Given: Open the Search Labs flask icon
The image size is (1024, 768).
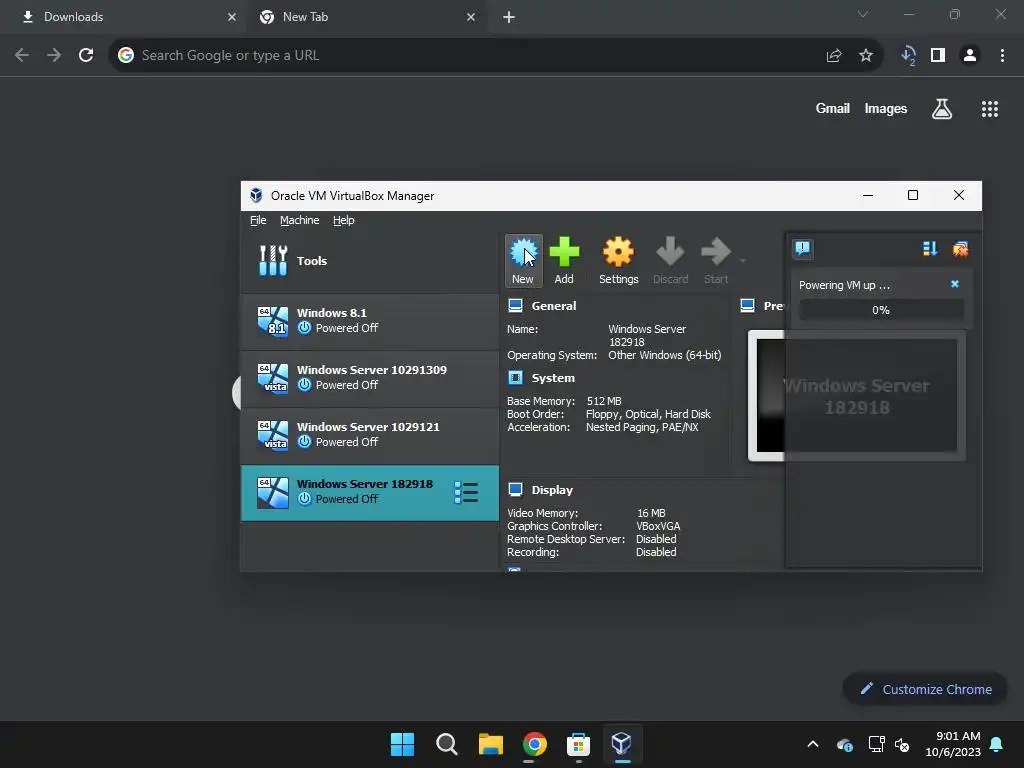Looking at the screenshot, I should [x=942, y=109].
